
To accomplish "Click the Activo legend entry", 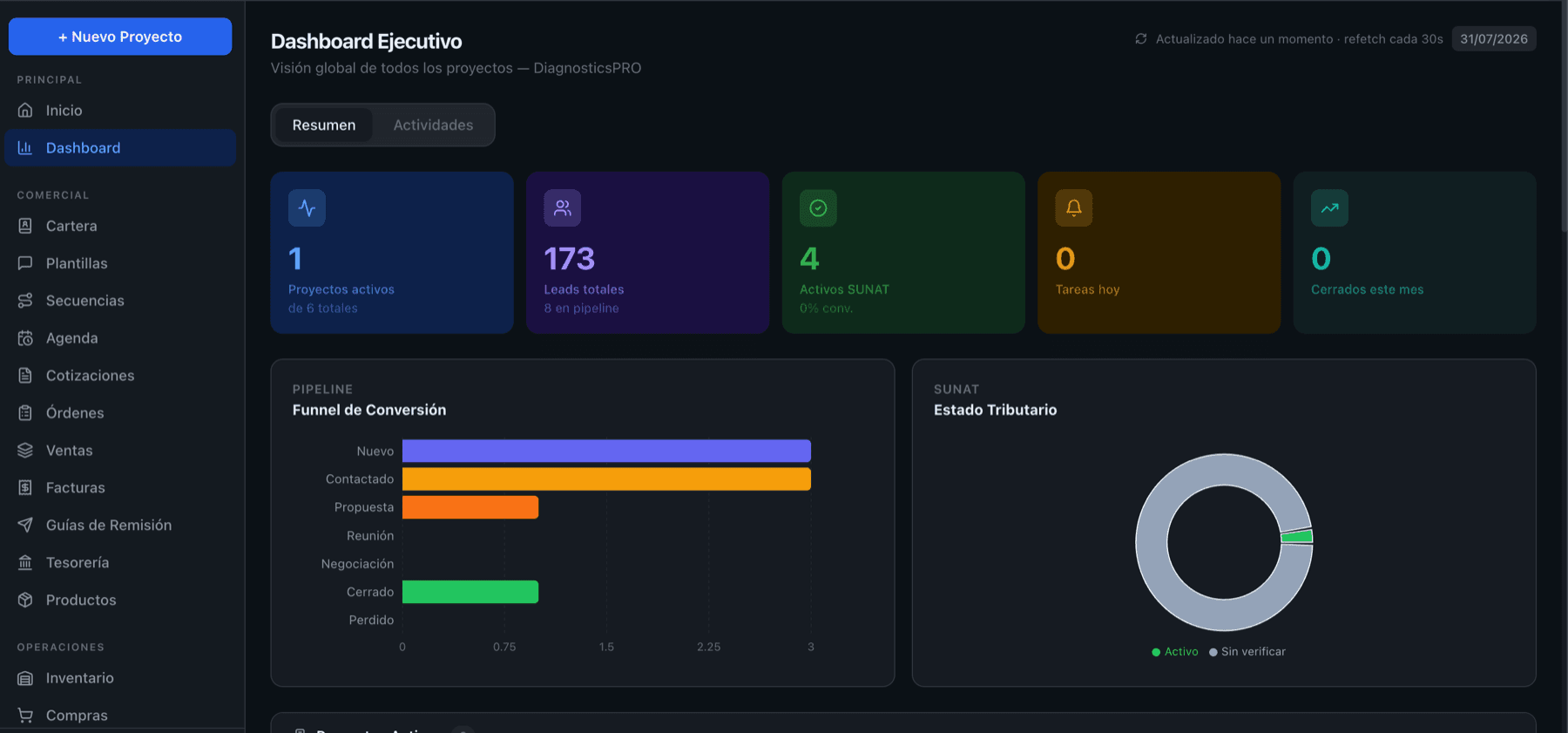I will 1175,652.
